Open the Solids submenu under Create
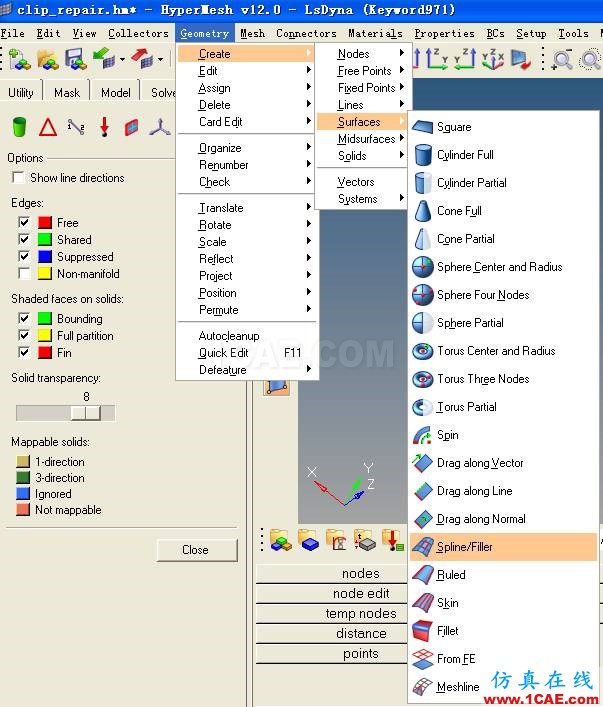The image size is (603, 707). pos(362,156)
